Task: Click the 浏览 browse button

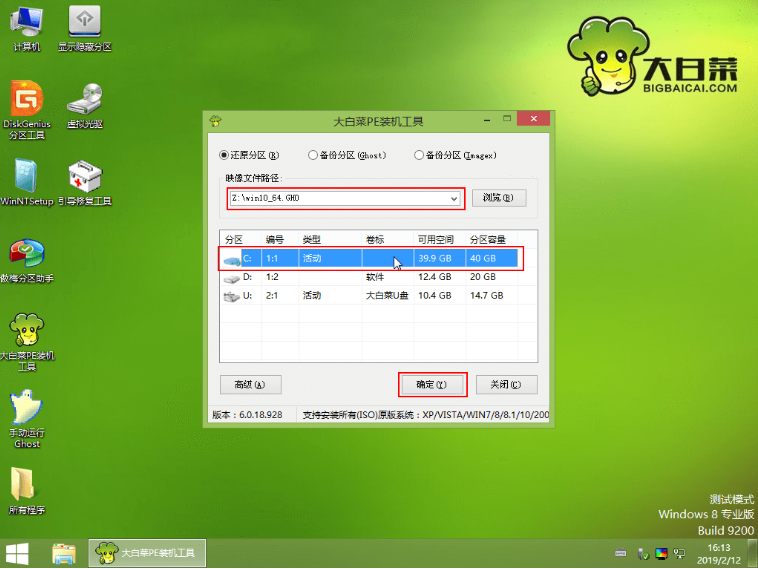Action: (x=499, y=198)
